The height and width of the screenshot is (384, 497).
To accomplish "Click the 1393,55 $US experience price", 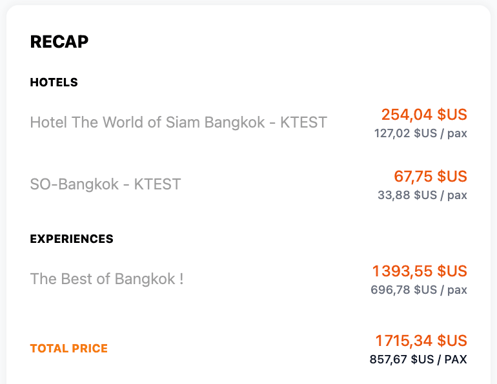I will (420, 271).
